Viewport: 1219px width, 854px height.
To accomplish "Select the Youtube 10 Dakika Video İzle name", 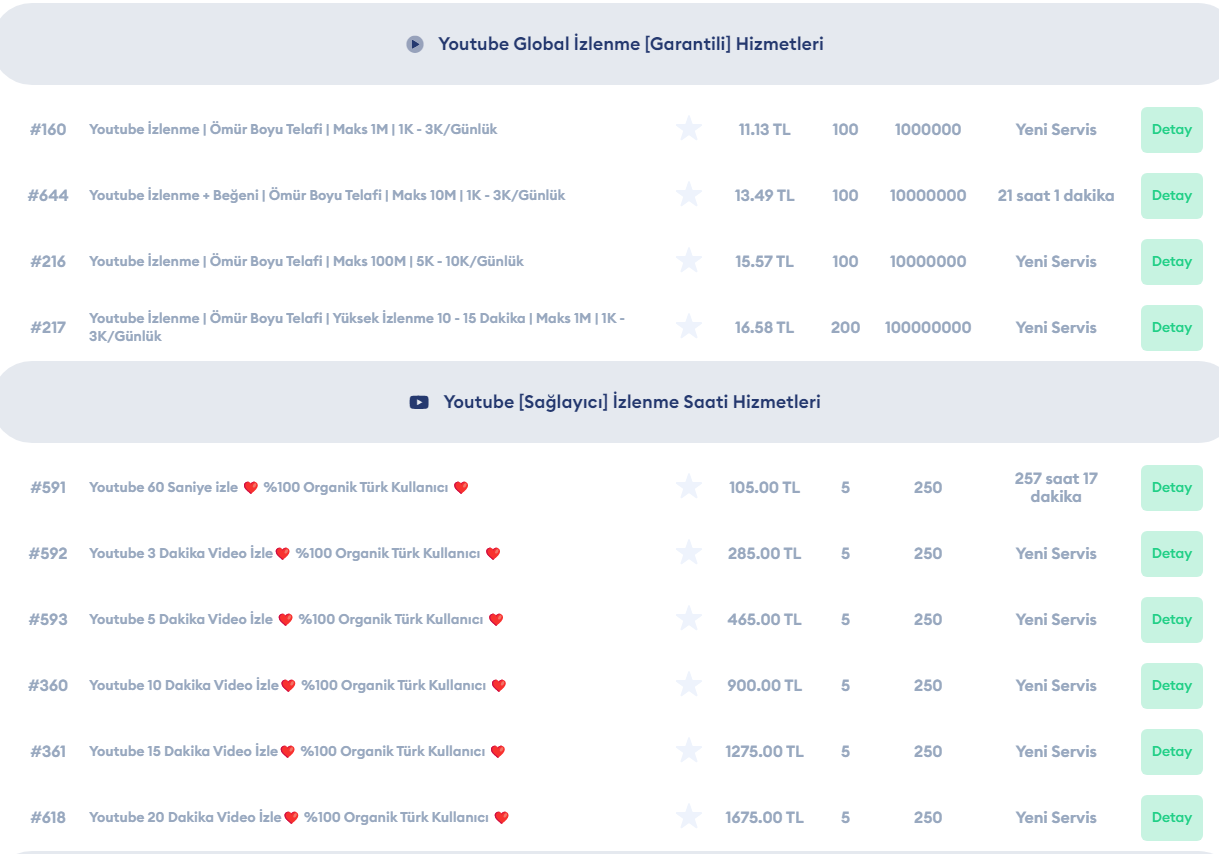I will 298,685.
